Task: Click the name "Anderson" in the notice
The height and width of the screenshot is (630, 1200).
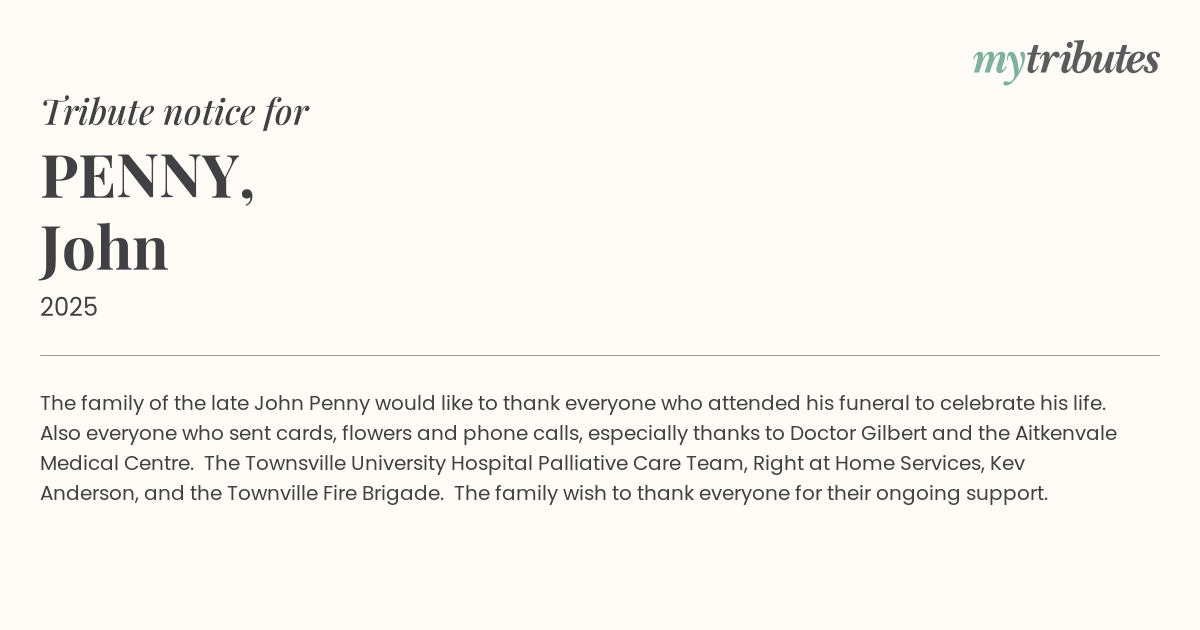Action: click(x=85, y=493)
